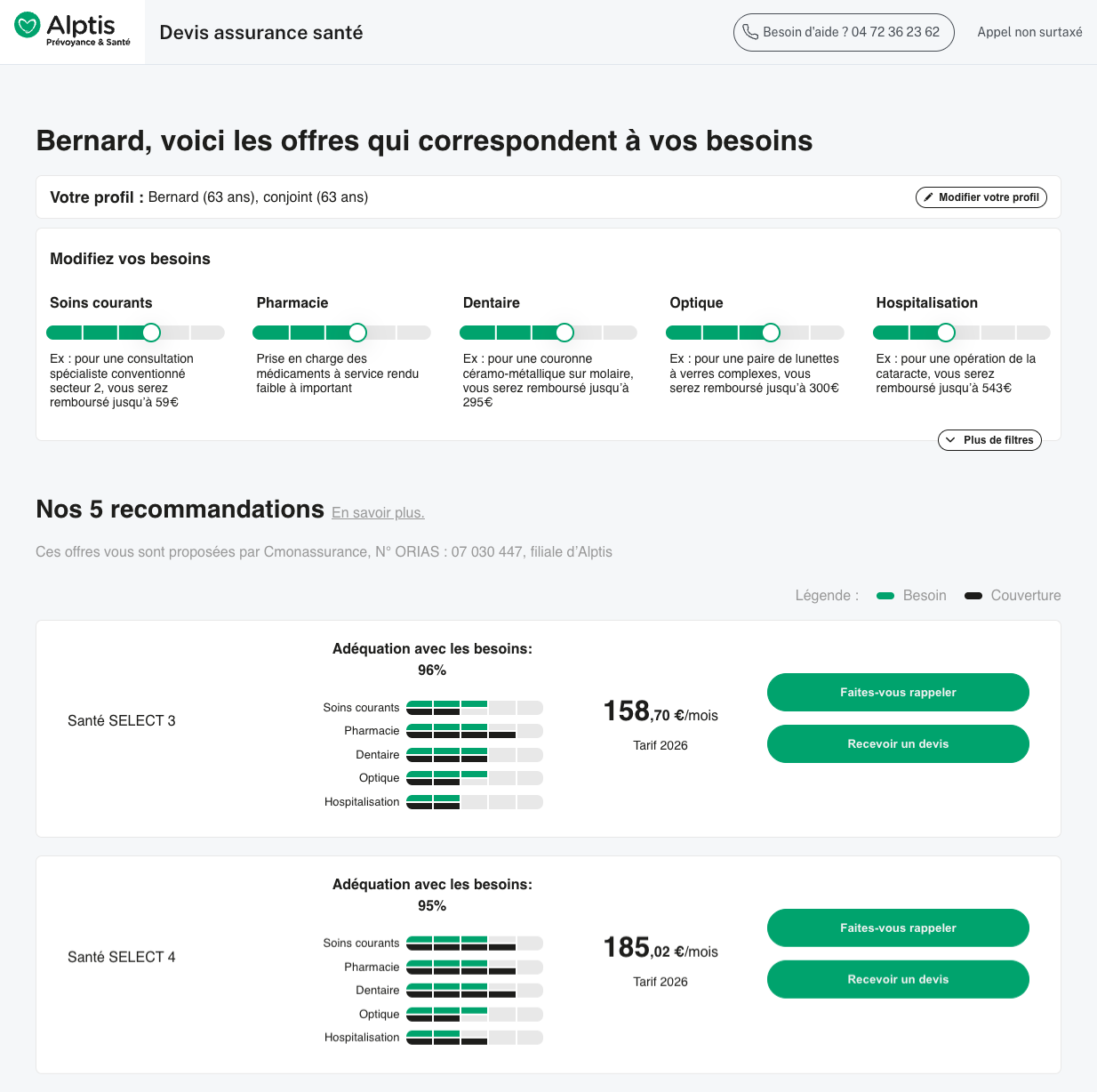1097x1092 pixels.
Task: Click the Alptis logo
Action: (x=73, y=31)
